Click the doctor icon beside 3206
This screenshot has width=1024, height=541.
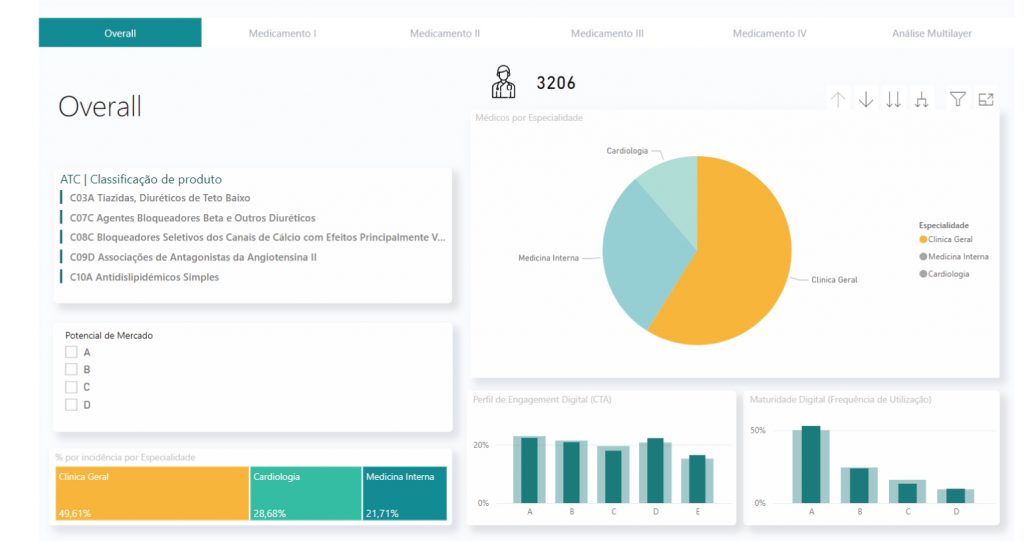[x=504, y=82]
